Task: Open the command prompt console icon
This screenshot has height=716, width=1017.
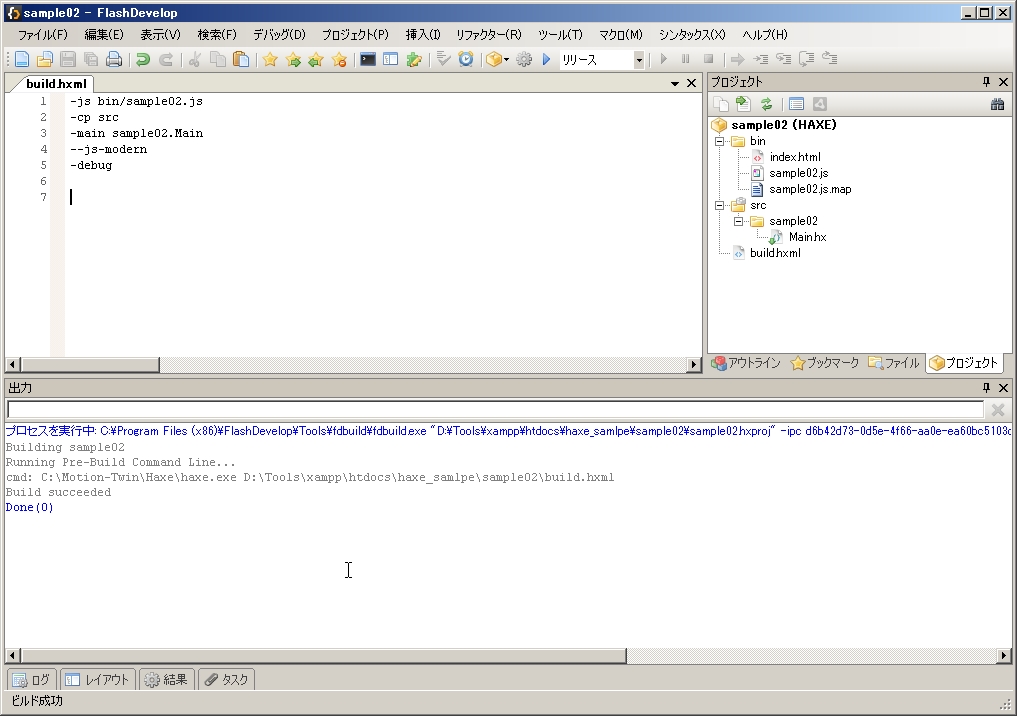Action: [368, 60]
